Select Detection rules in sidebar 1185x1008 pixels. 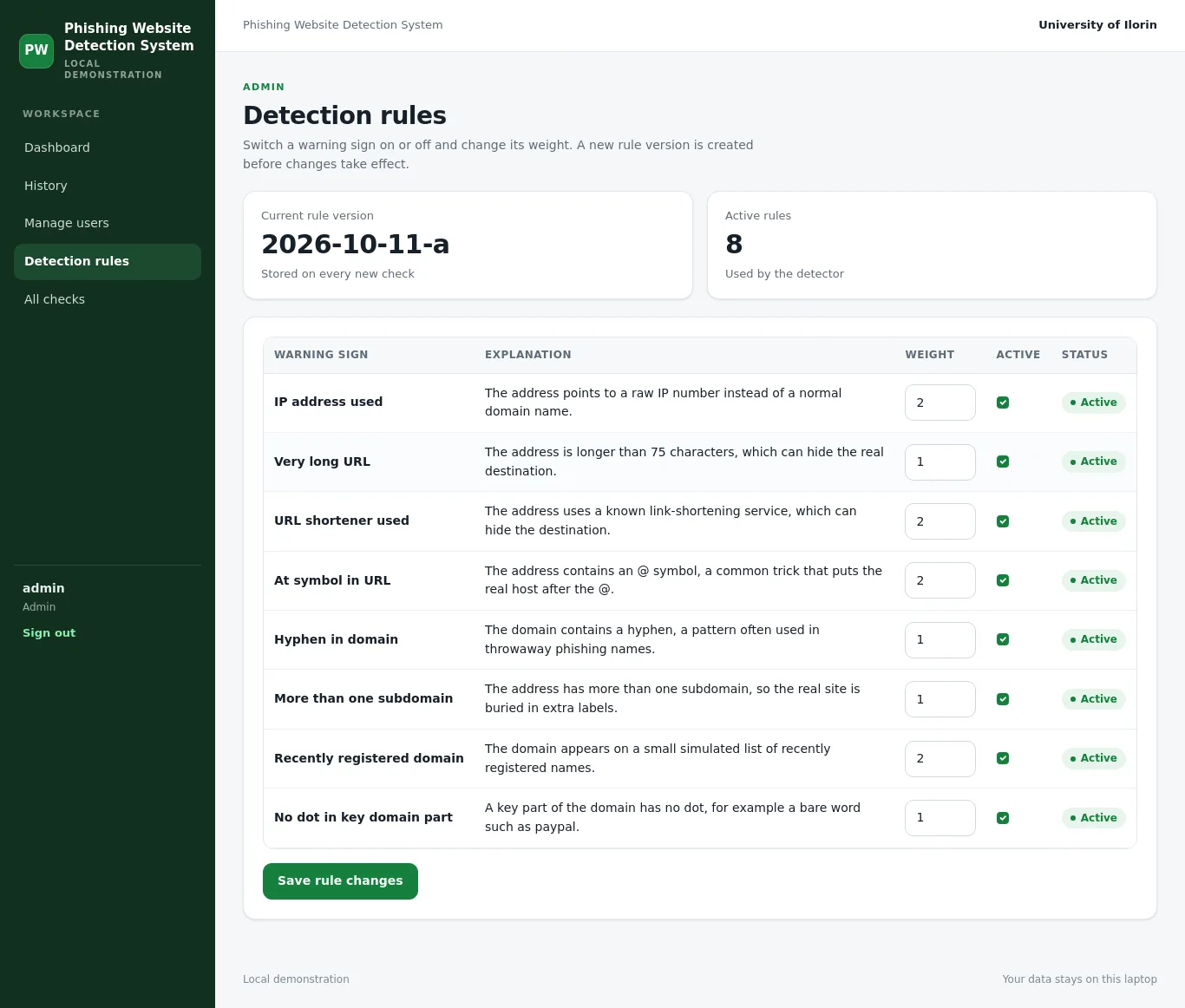click(108, 261)
